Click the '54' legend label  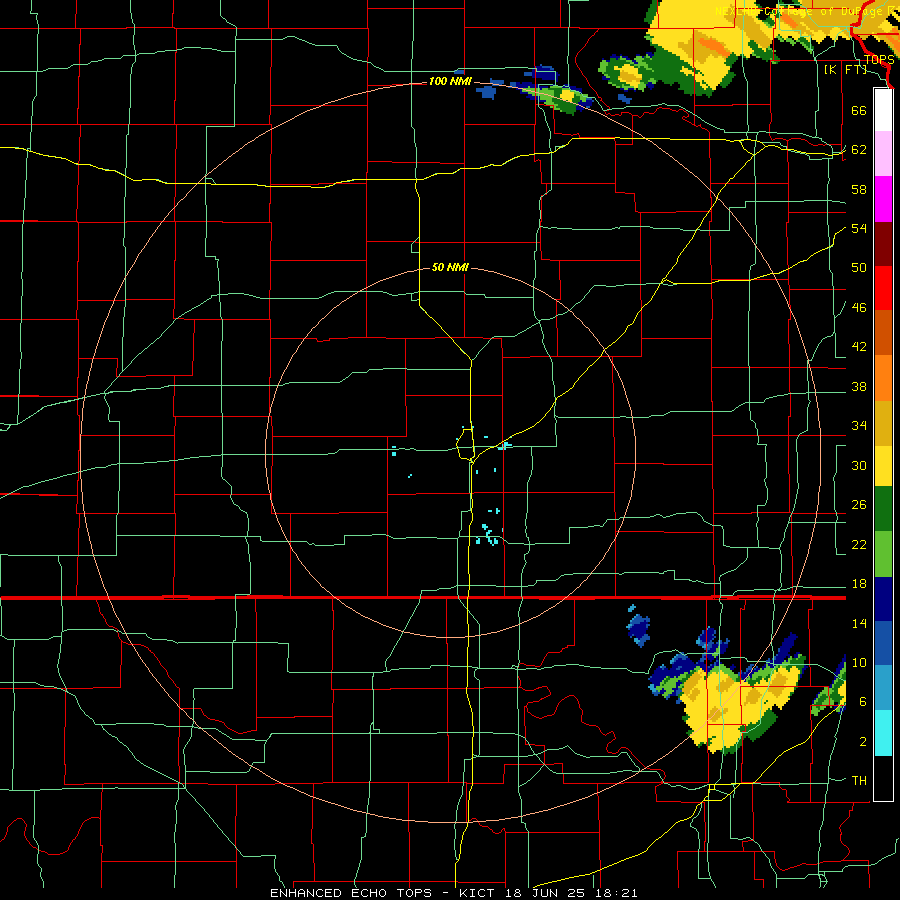click(859, 228)
